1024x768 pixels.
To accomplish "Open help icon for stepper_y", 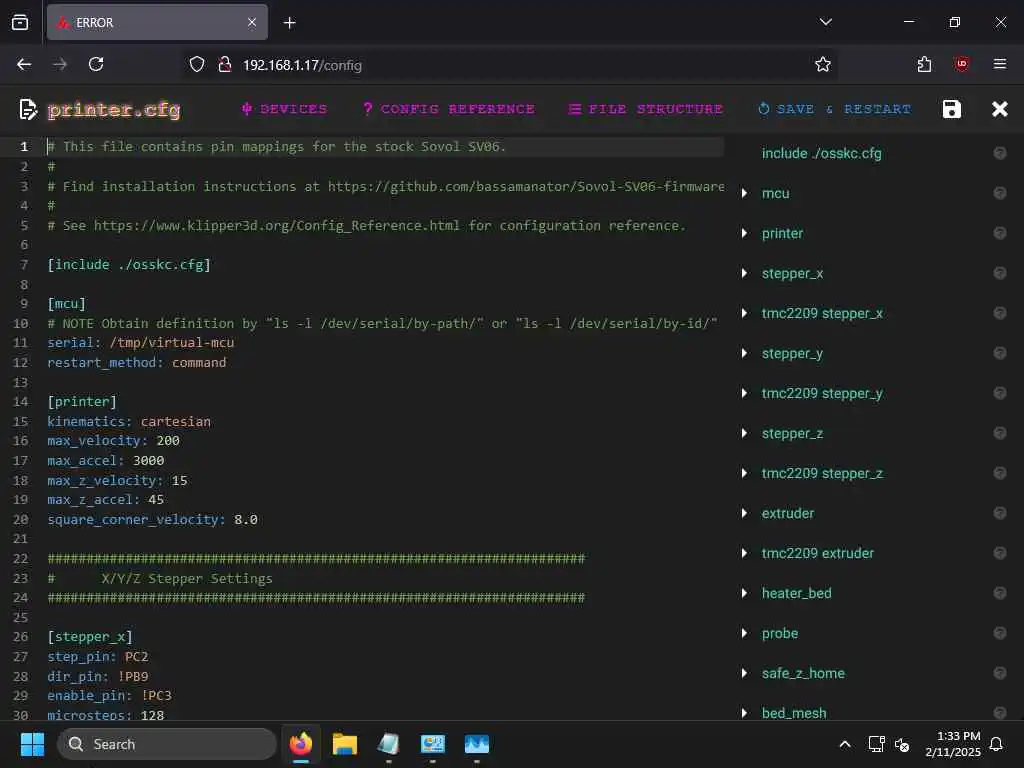I will pyautogui.click(x=999, y=353).
